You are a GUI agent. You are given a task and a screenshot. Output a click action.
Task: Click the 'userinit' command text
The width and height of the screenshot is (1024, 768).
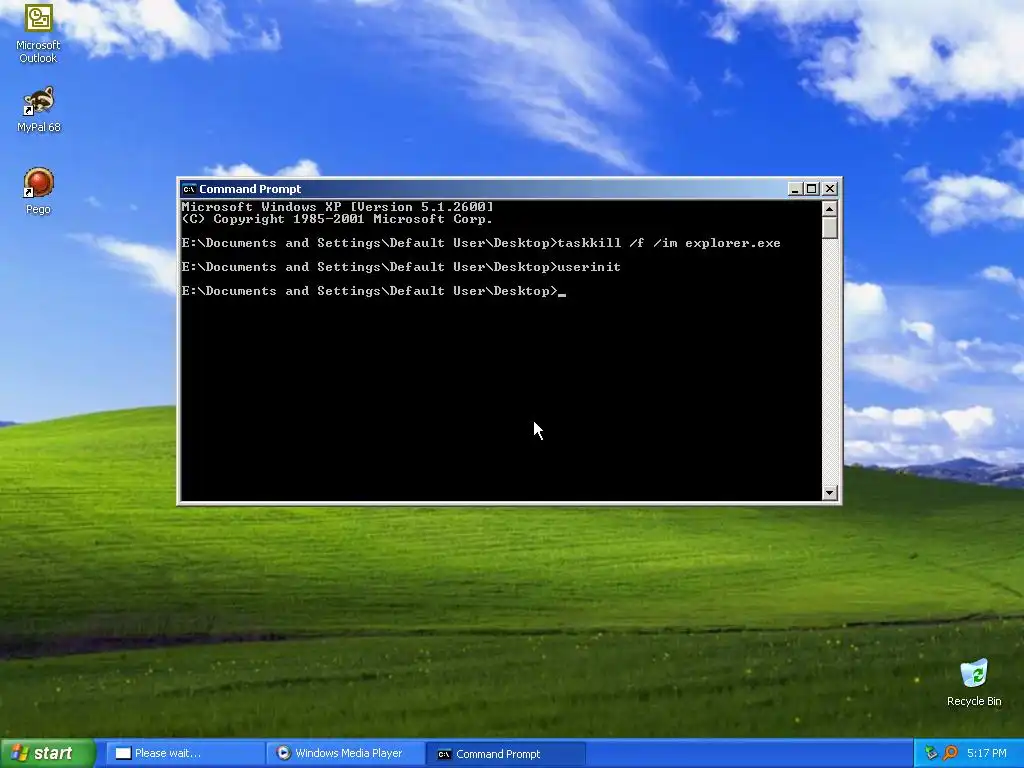[x=589, y=266]
